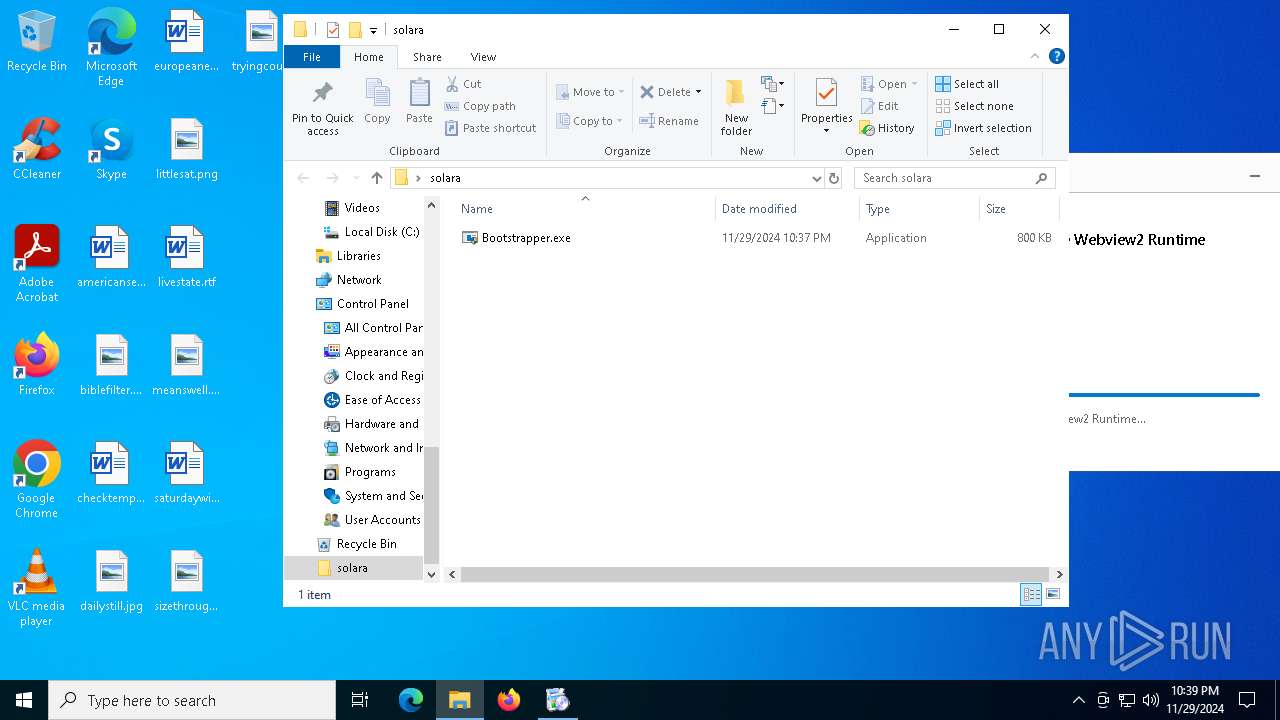The height and width of the screenshot is (720, 1280).
Task: Open Quick Access Toolbar customize dropdown
Action: pyautogui.click(x=373, y=30)
